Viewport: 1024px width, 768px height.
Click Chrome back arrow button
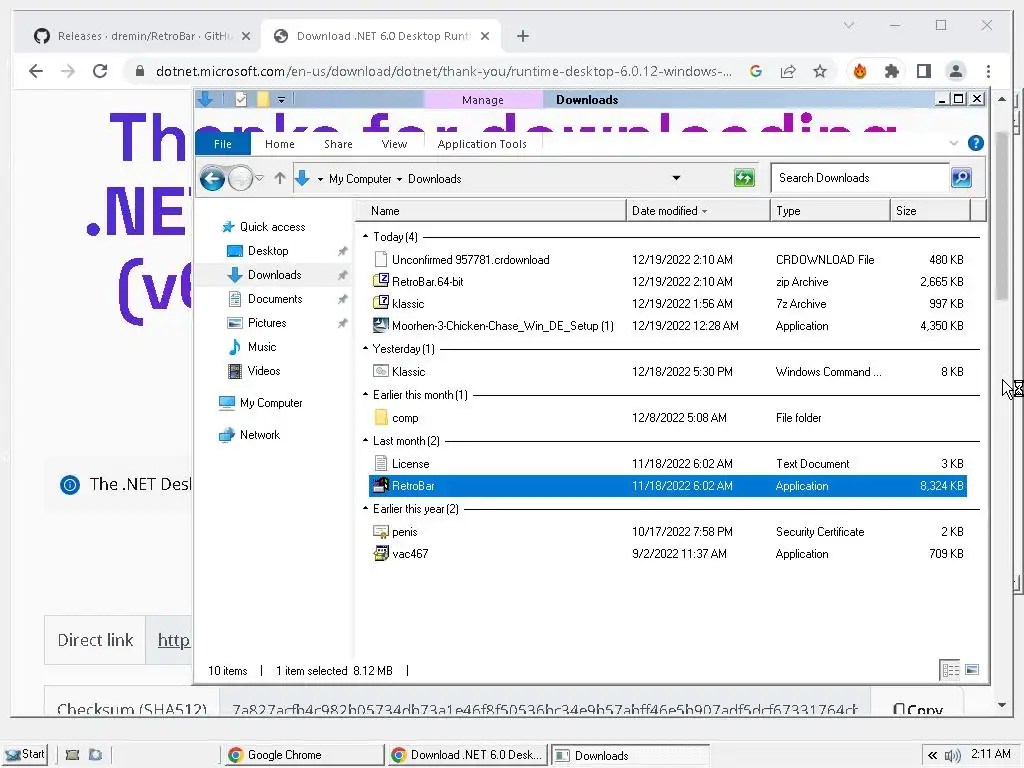(36, 71)
